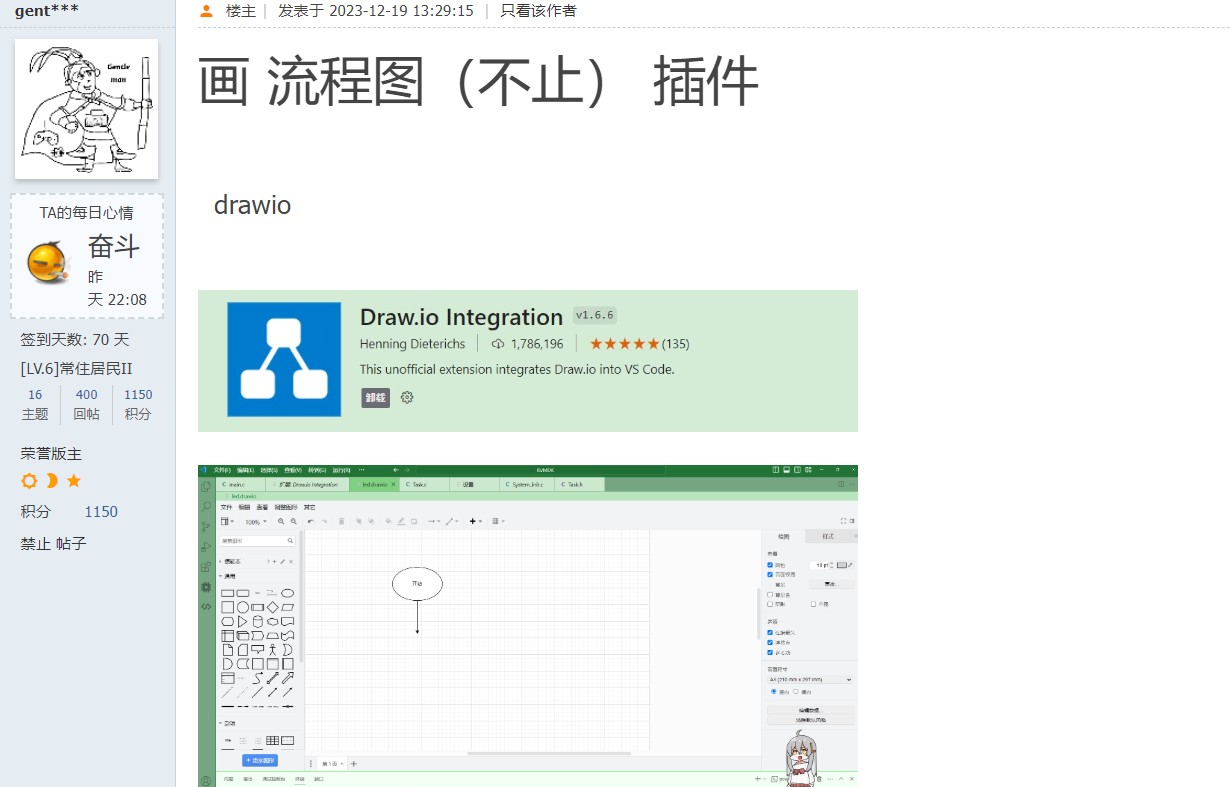Click the redo arrow in draw.io toolbar

click(x=324, y=521)
